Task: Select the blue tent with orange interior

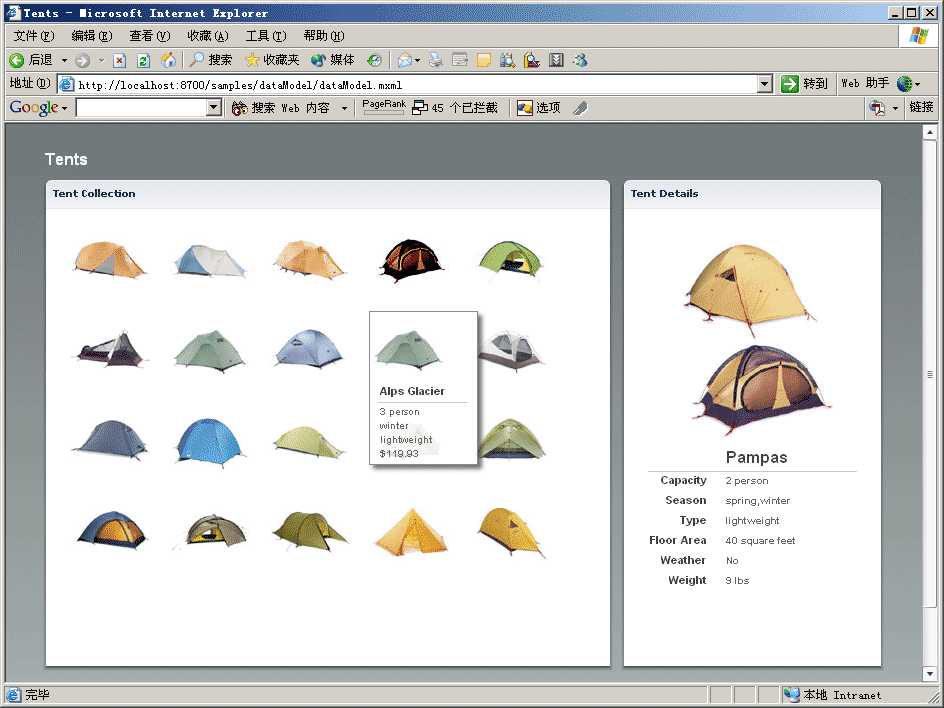Action: (111, 529)
